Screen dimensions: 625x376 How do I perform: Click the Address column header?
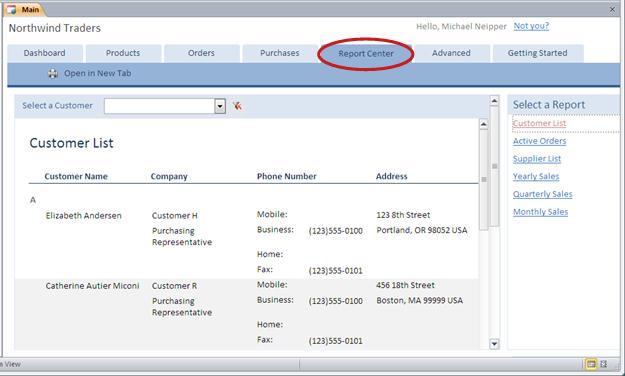tap(391, 176)
